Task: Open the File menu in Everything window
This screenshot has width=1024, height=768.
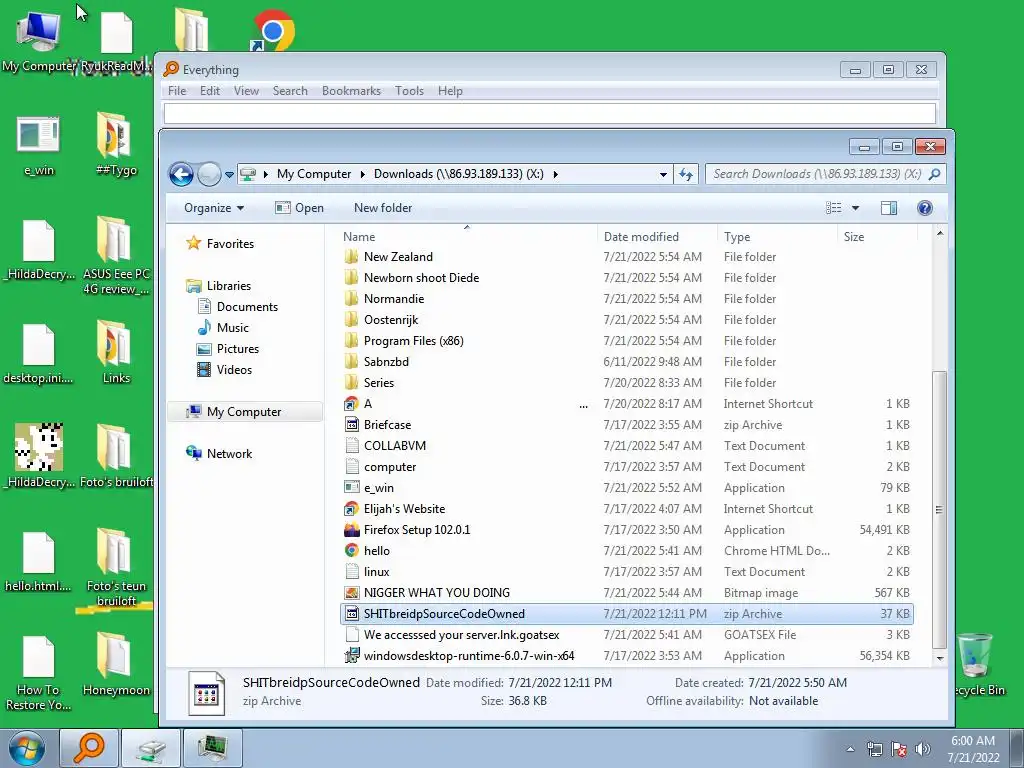Action: pos(177,91)
